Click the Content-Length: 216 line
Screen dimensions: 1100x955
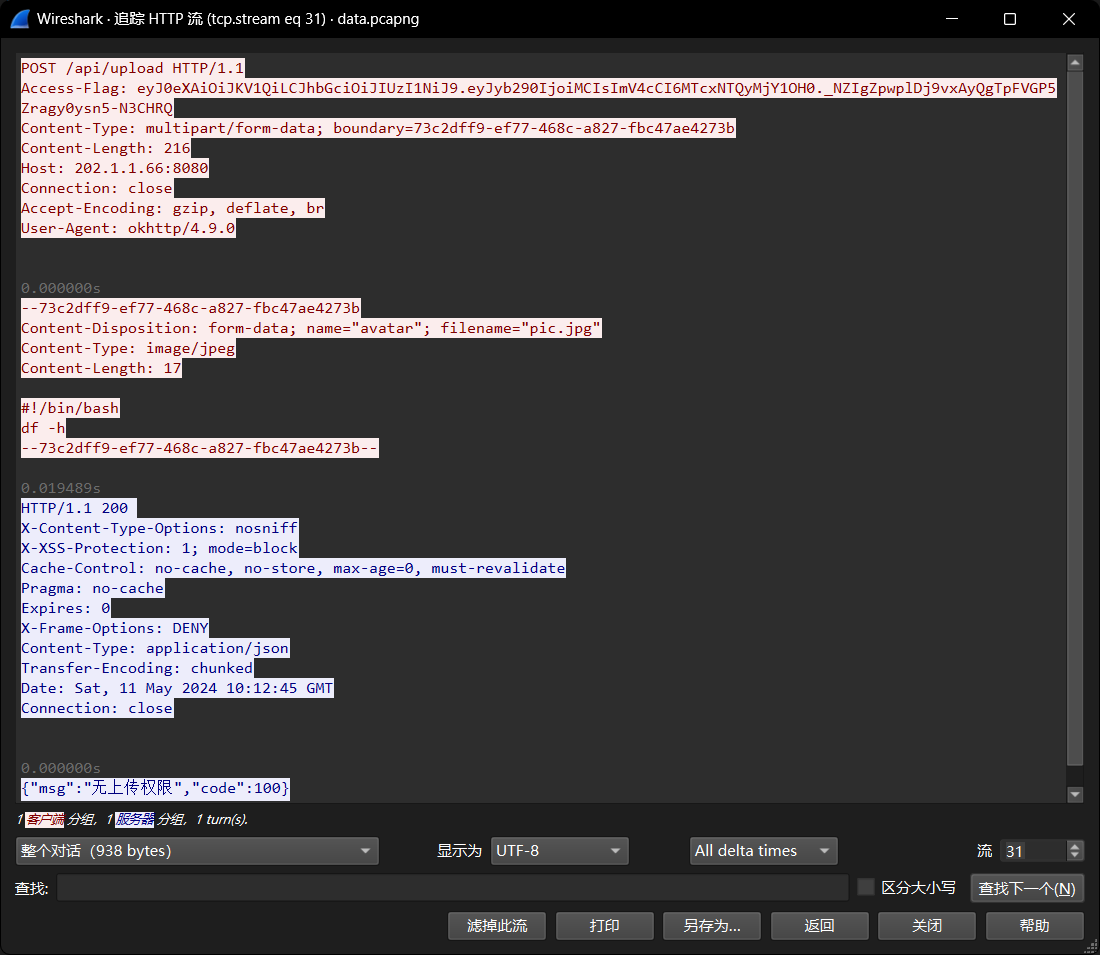106,148
